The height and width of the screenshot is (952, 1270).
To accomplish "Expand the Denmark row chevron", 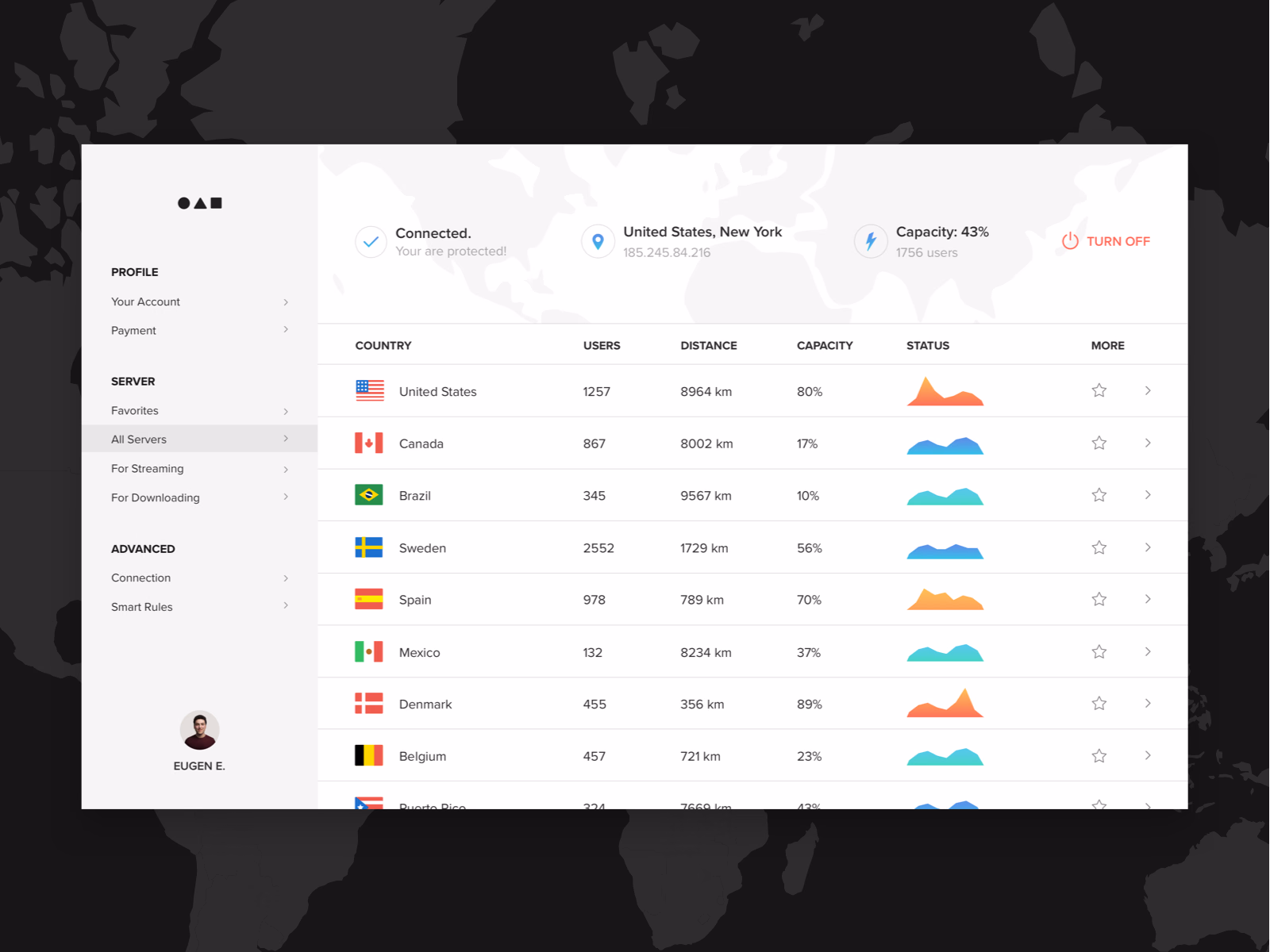I will point(1148,703).
